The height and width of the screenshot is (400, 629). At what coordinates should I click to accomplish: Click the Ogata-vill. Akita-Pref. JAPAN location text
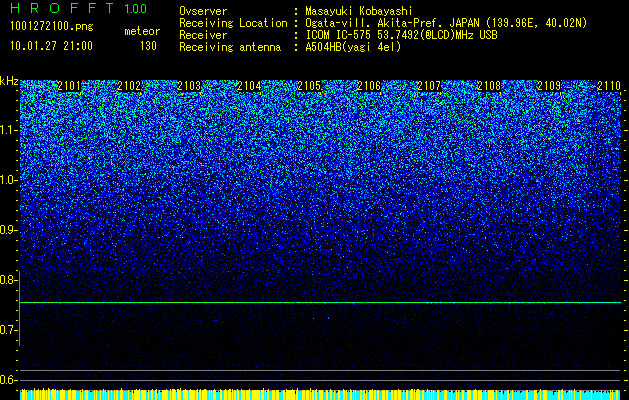(446, 23)
